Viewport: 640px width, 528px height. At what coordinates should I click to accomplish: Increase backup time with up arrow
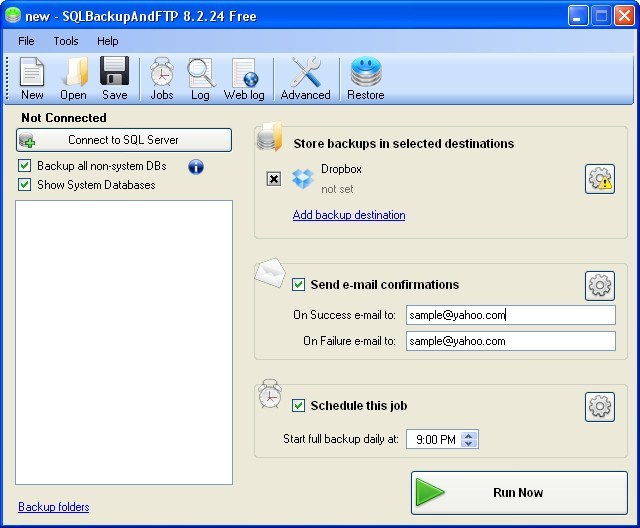tap(469, 435)
